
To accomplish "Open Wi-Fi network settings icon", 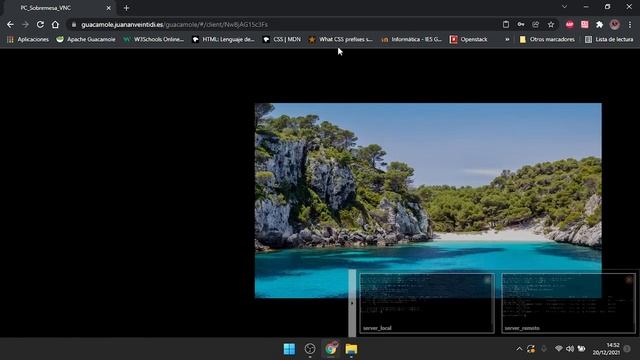I will click(x=559, y=349).
